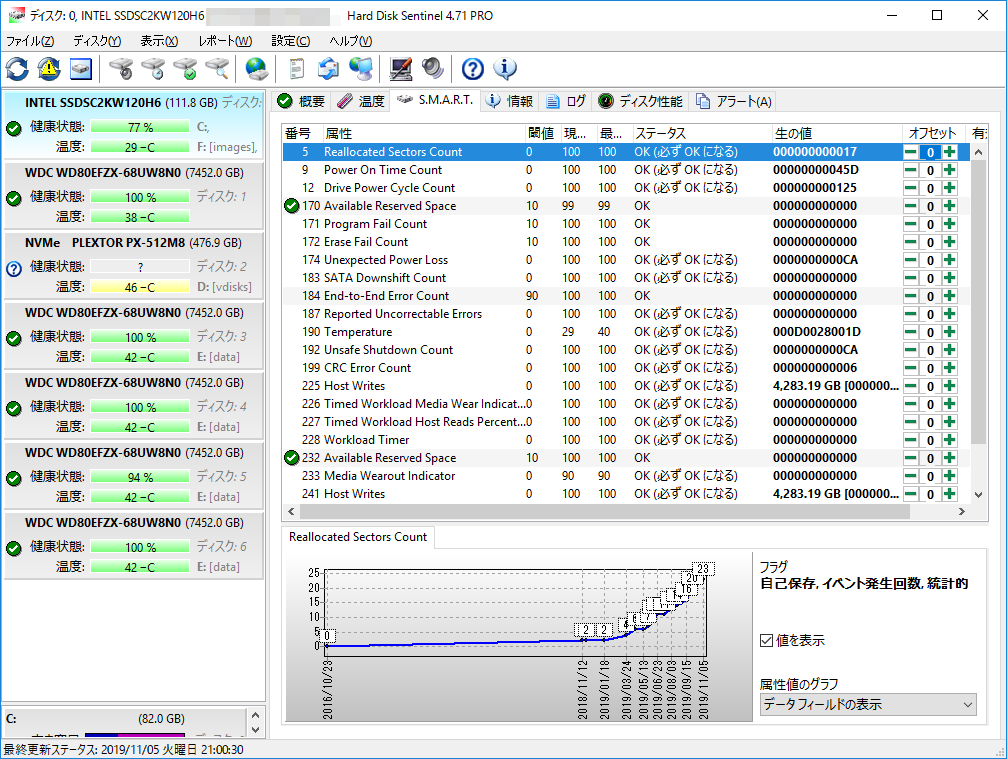This screenshot has width=1007, height=759.
Task: Switch to the 情報 tab
Action: 509,101
